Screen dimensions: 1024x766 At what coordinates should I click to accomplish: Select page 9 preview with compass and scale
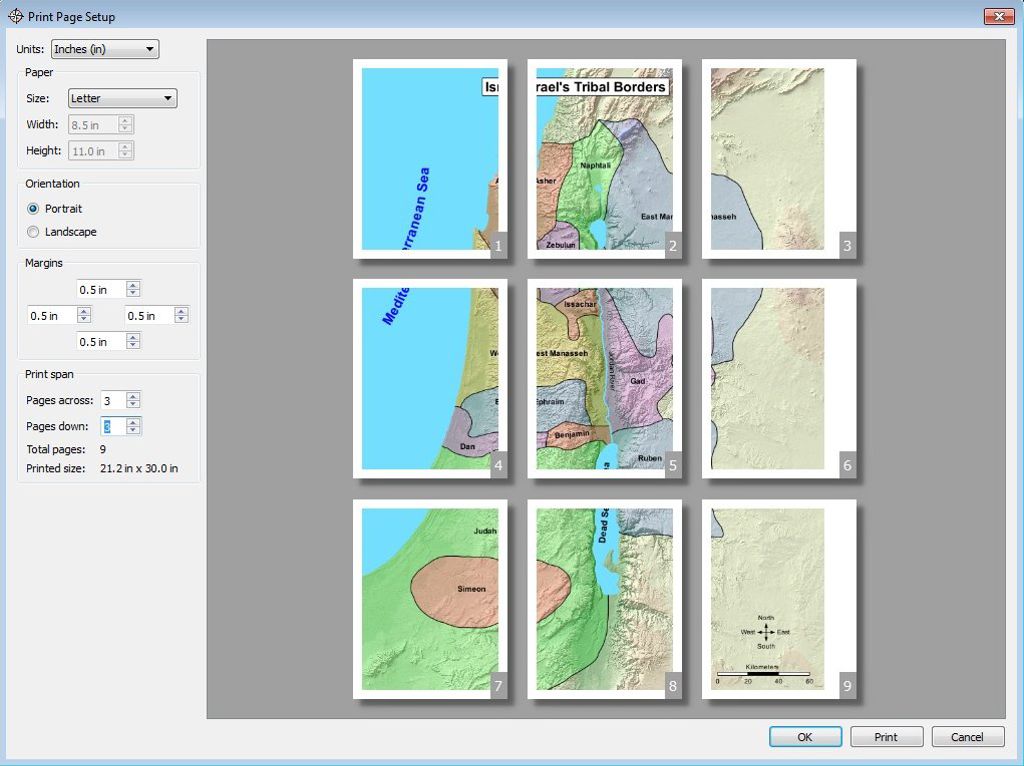tap(779, 599)
